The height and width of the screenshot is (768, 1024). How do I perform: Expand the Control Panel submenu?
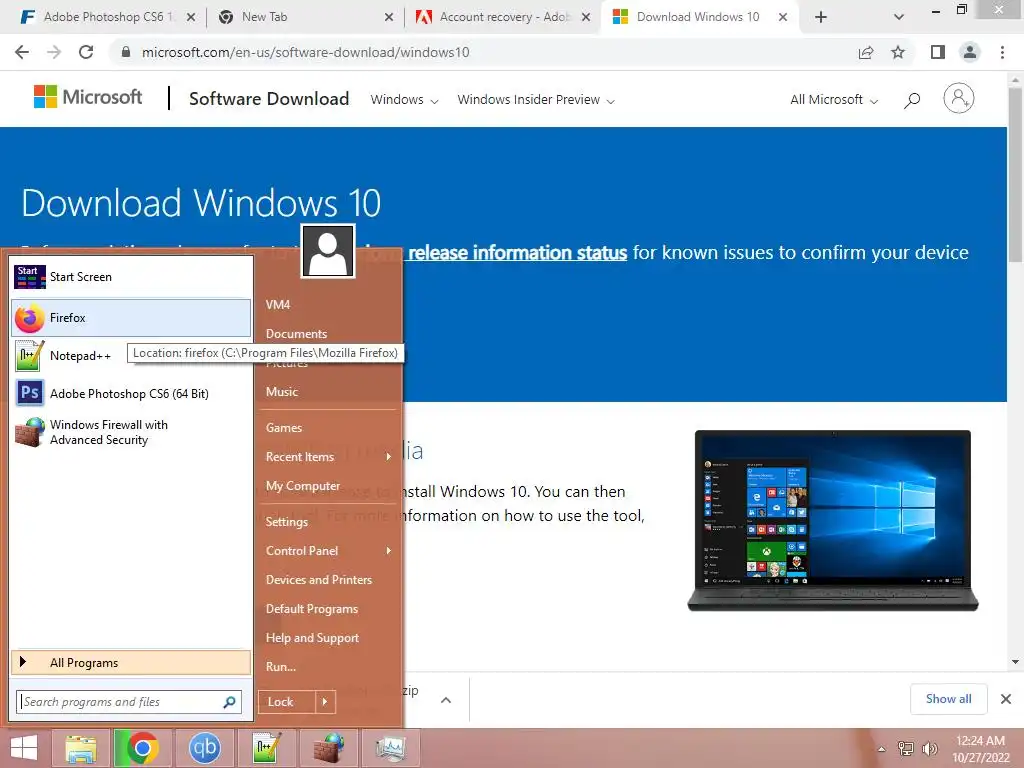[x=328, y=551]
